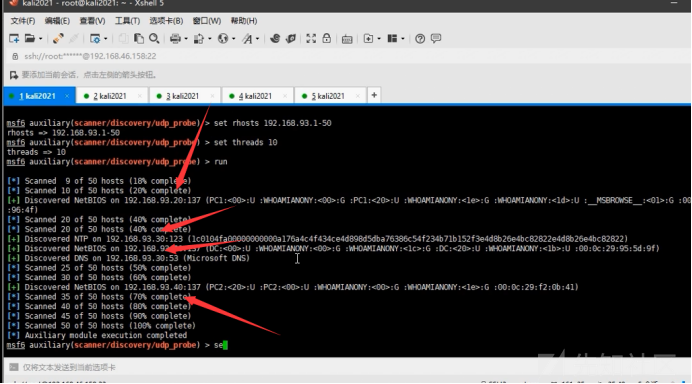Open the 窗口(W) menu
The width and height of the screenshot is (692, 384).
pos(207,21)
